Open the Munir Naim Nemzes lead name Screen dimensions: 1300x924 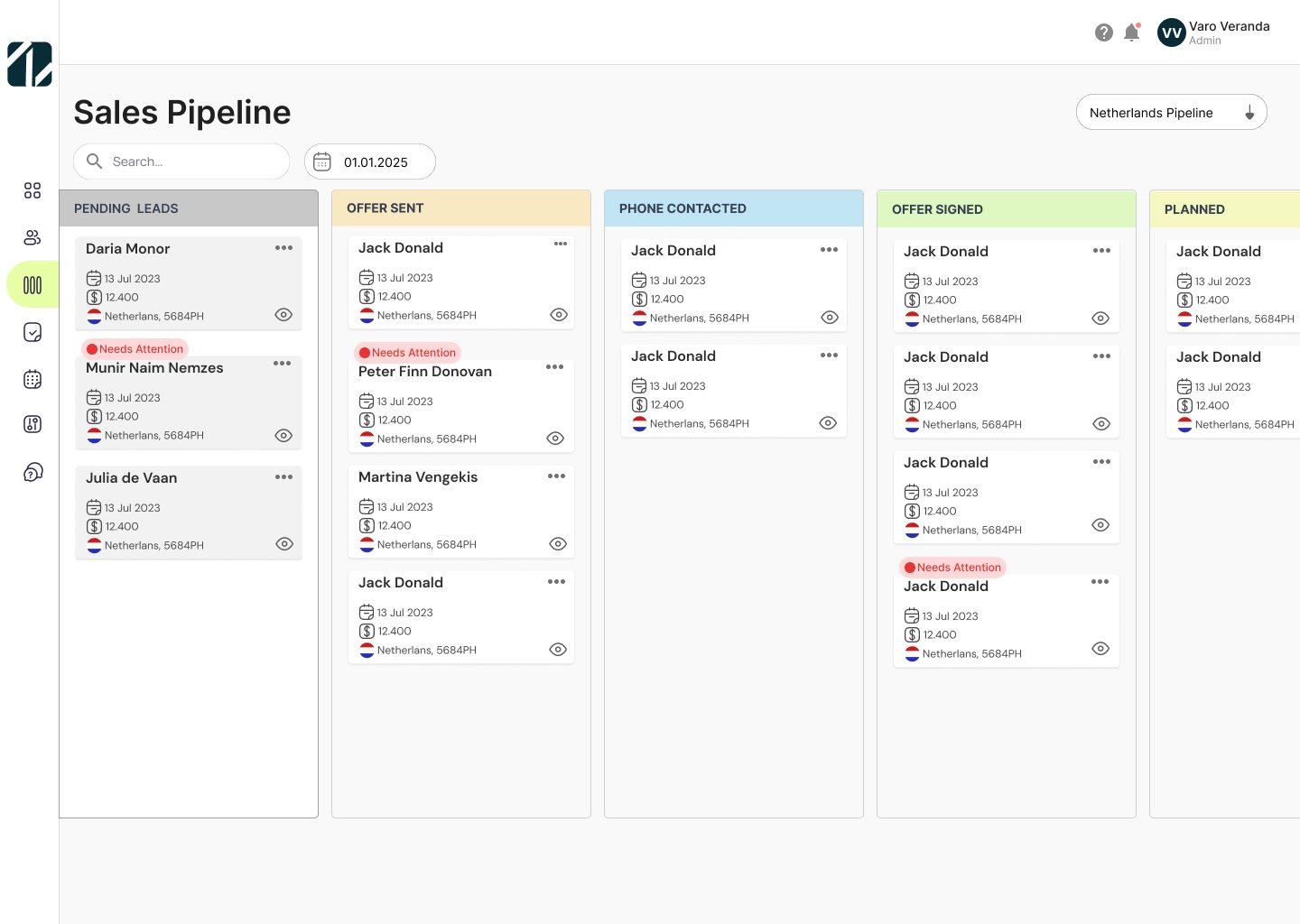(x=154, y=368)
